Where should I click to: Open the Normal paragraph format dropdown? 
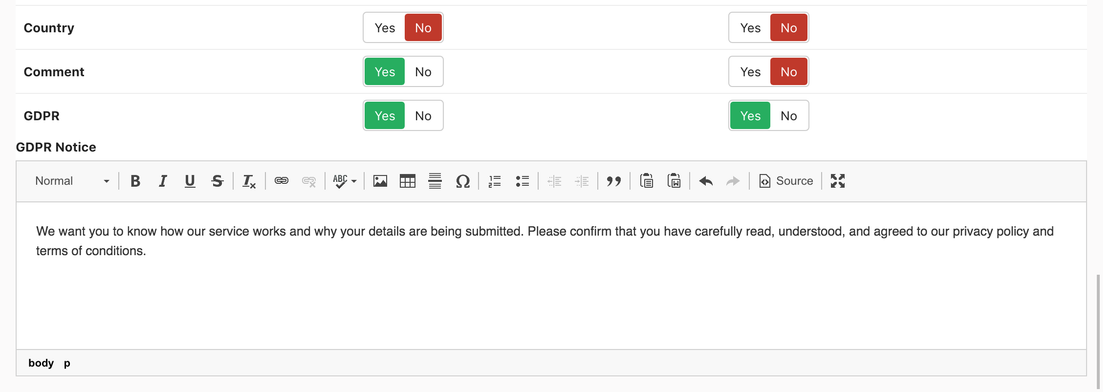pyautogui.click(x=72, y=181)
